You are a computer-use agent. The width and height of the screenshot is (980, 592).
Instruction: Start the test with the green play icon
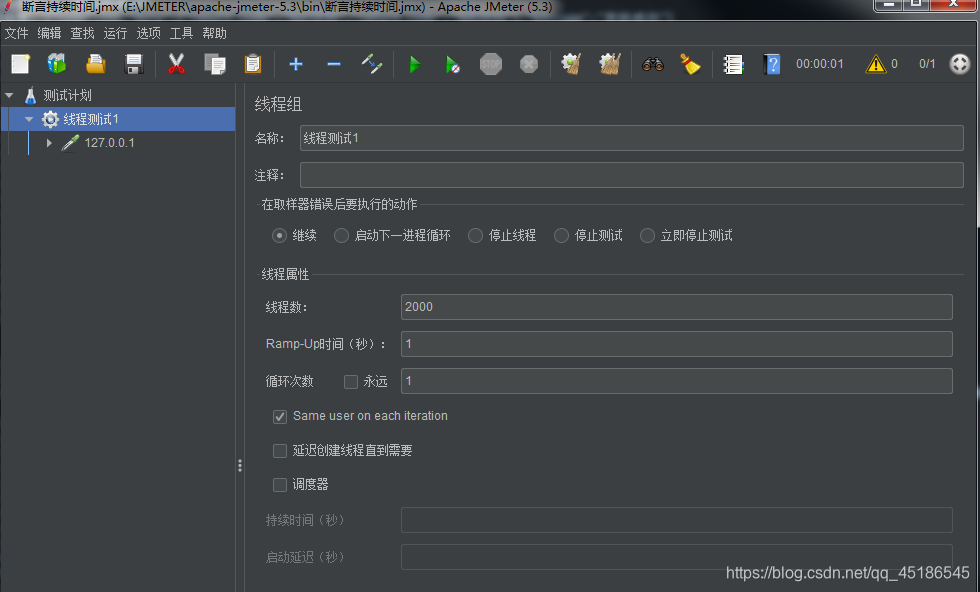(415, 64)
